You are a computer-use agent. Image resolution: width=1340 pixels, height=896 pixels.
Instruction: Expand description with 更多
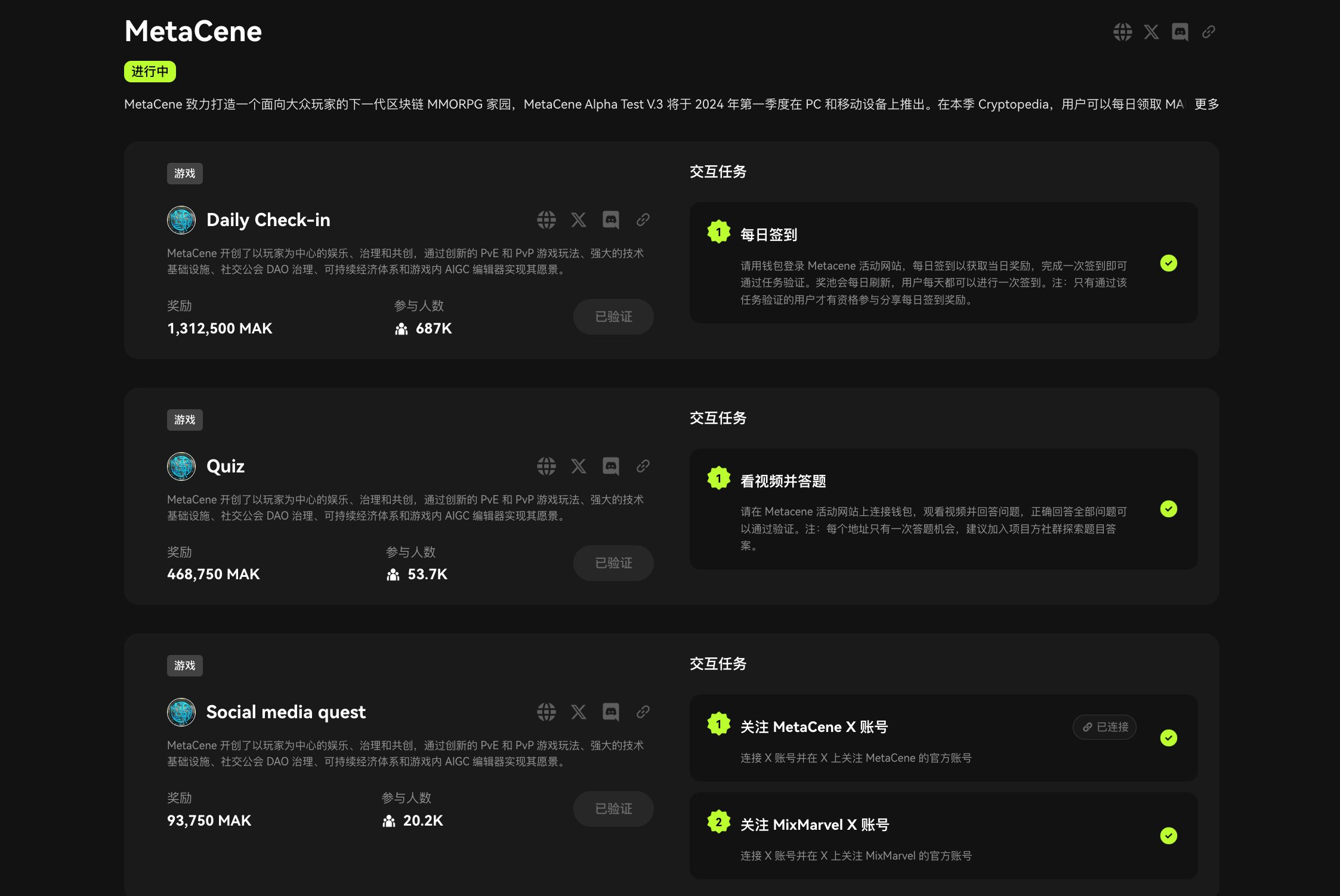[1206, 104]
